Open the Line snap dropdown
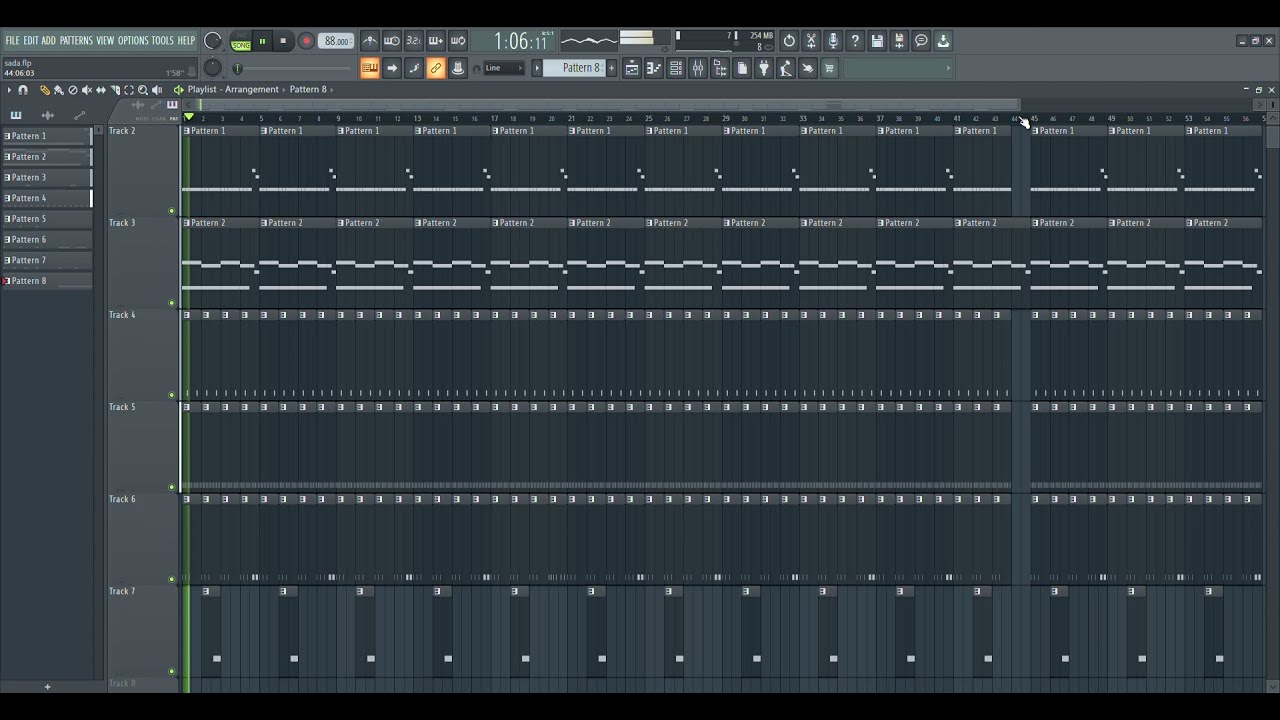1280x720 pixels. (x=504, y=68)
